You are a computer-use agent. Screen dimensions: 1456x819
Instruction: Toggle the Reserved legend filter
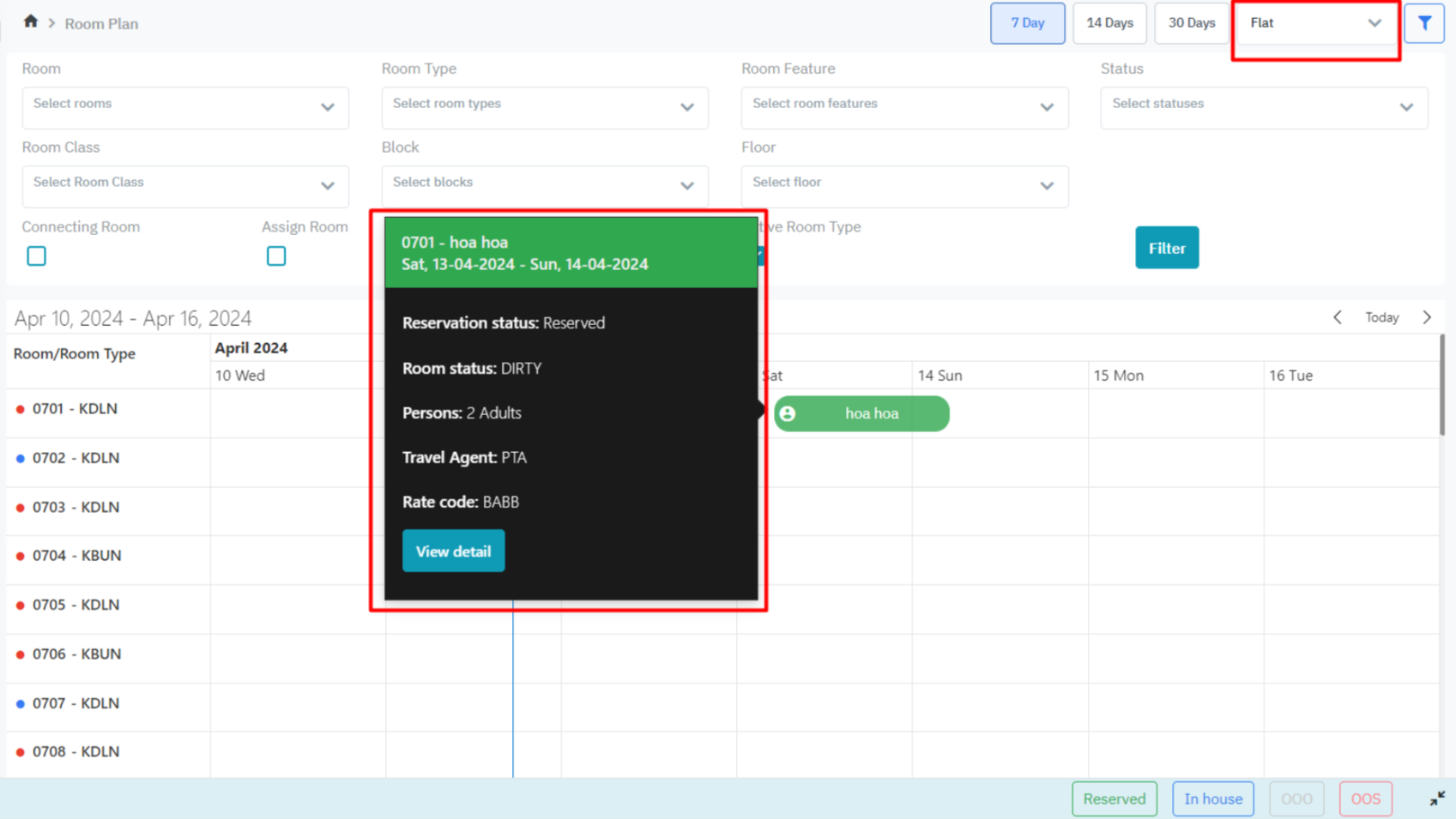pos(1114,799)
